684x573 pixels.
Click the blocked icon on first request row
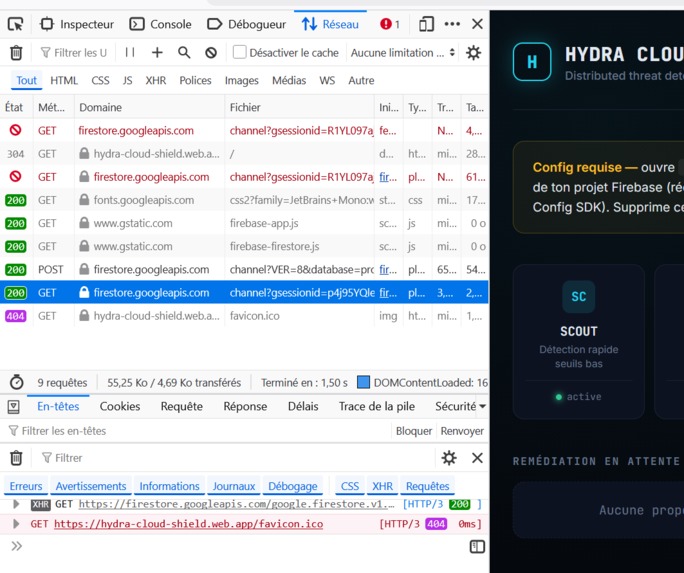click(16, 130)
